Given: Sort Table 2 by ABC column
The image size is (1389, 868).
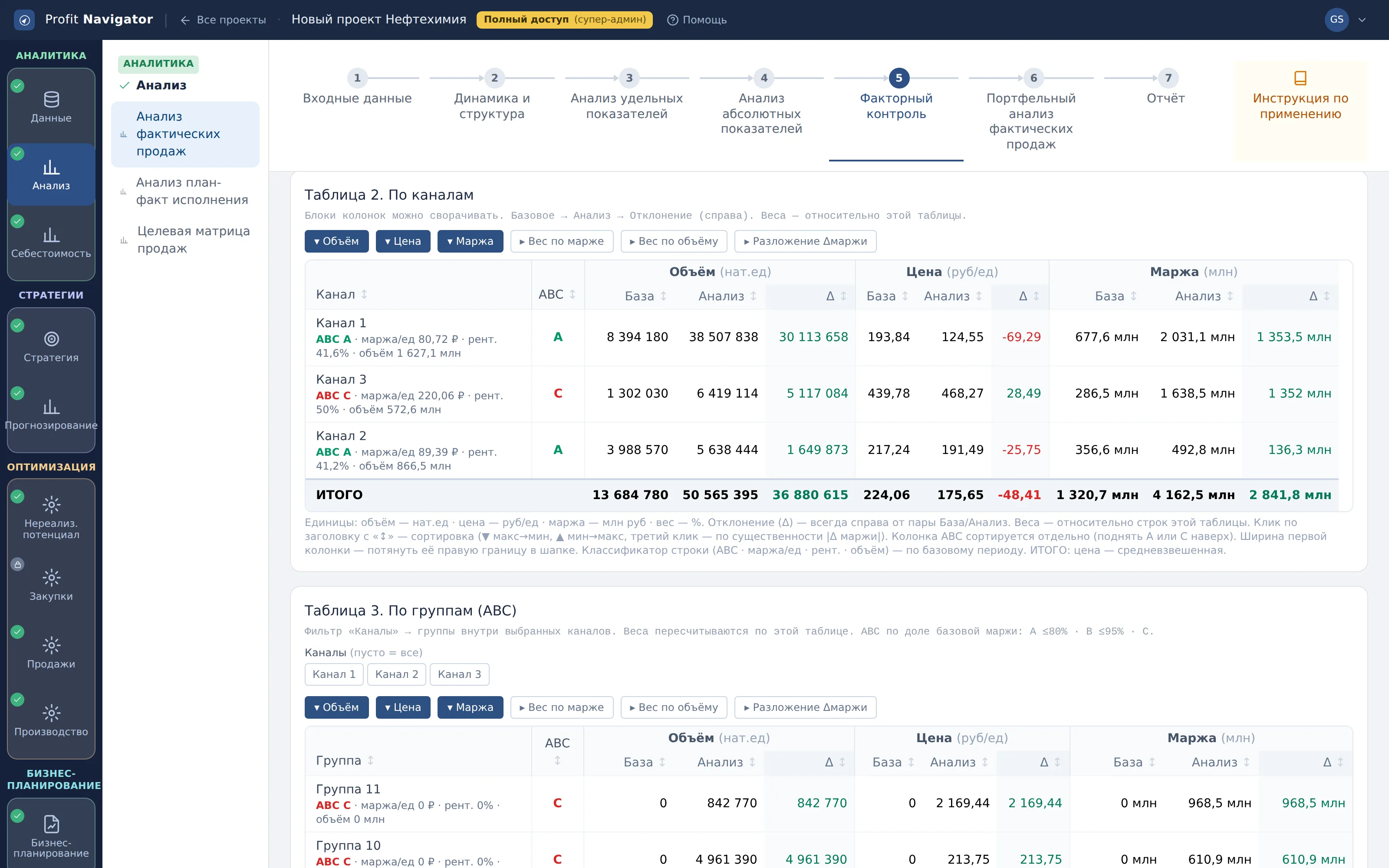Looking at the screenshot, I should coord(557,295).
